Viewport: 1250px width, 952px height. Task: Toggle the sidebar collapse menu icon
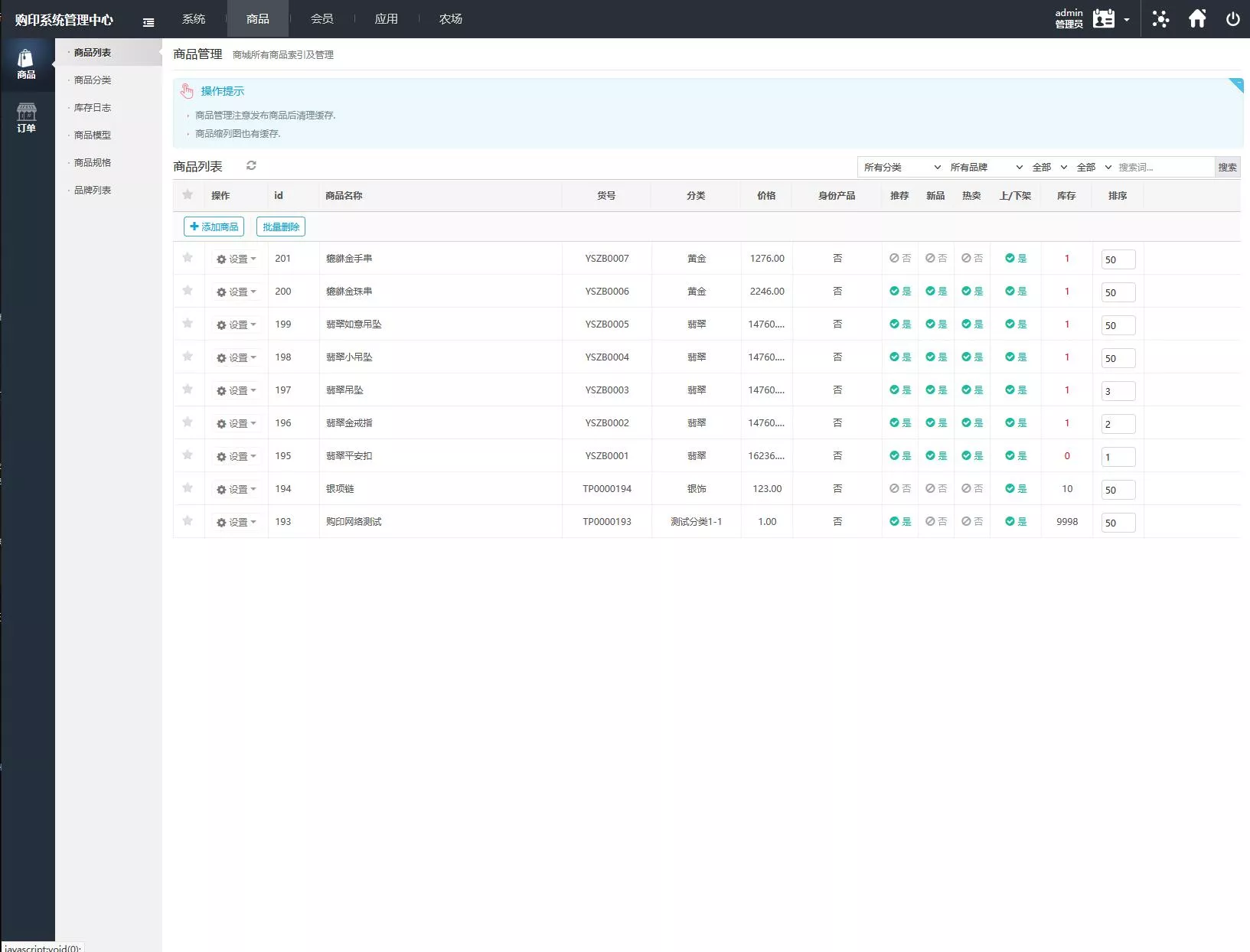tap(148, 22)
